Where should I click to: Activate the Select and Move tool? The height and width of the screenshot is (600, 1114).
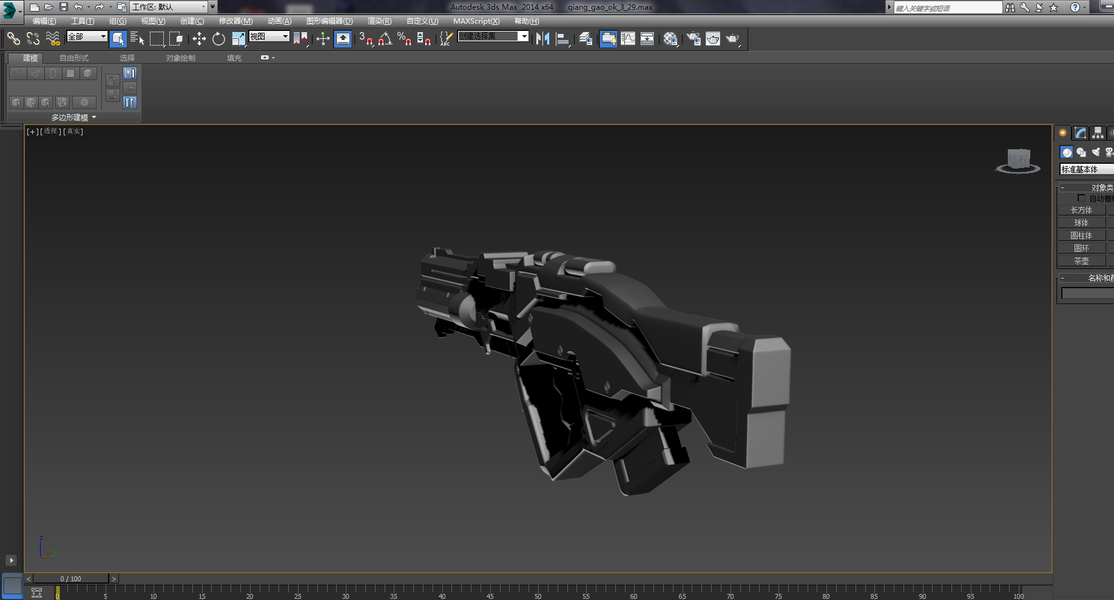click(x=199, y=38)
